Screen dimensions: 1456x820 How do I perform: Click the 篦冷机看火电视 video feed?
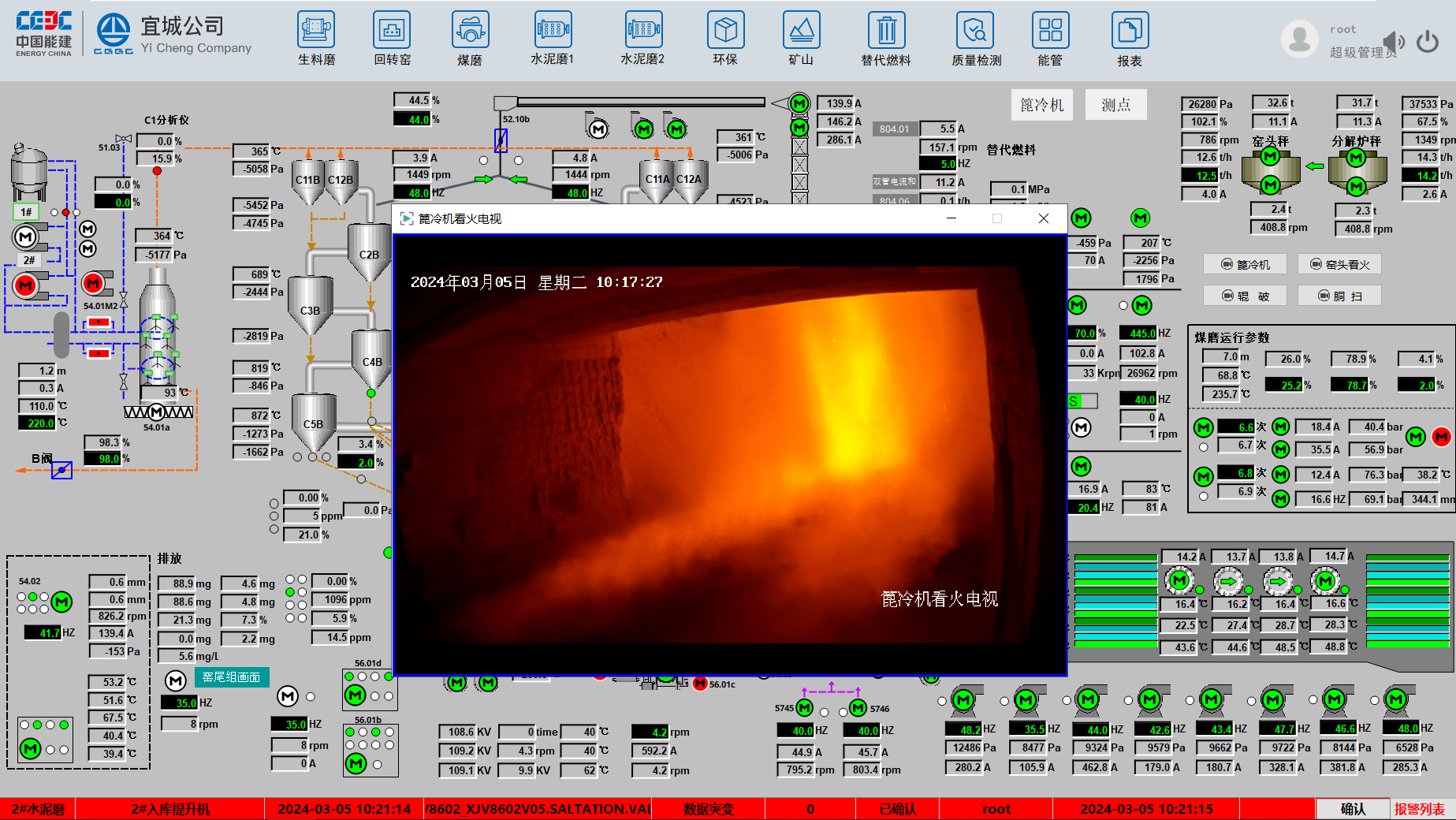coord(730,455)
